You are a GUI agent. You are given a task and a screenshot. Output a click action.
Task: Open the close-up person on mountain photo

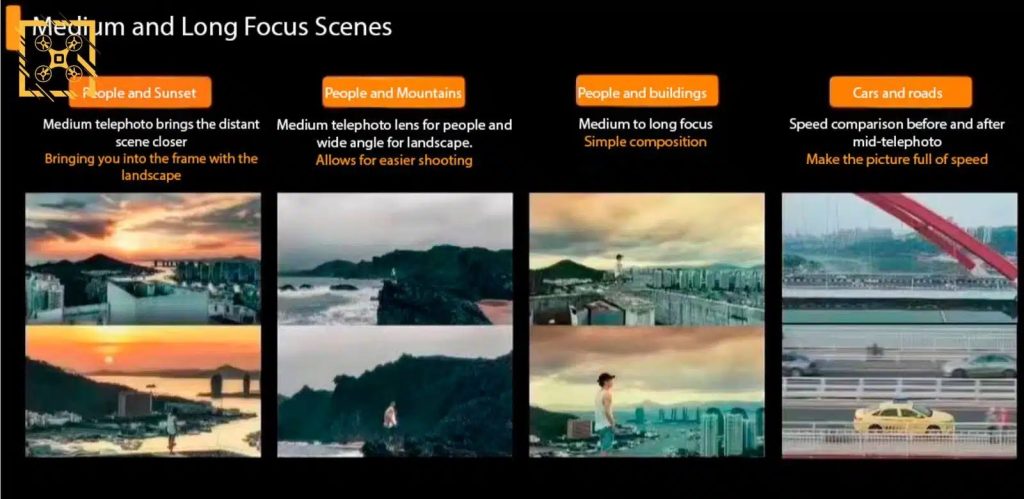click(x=395, y=391)
